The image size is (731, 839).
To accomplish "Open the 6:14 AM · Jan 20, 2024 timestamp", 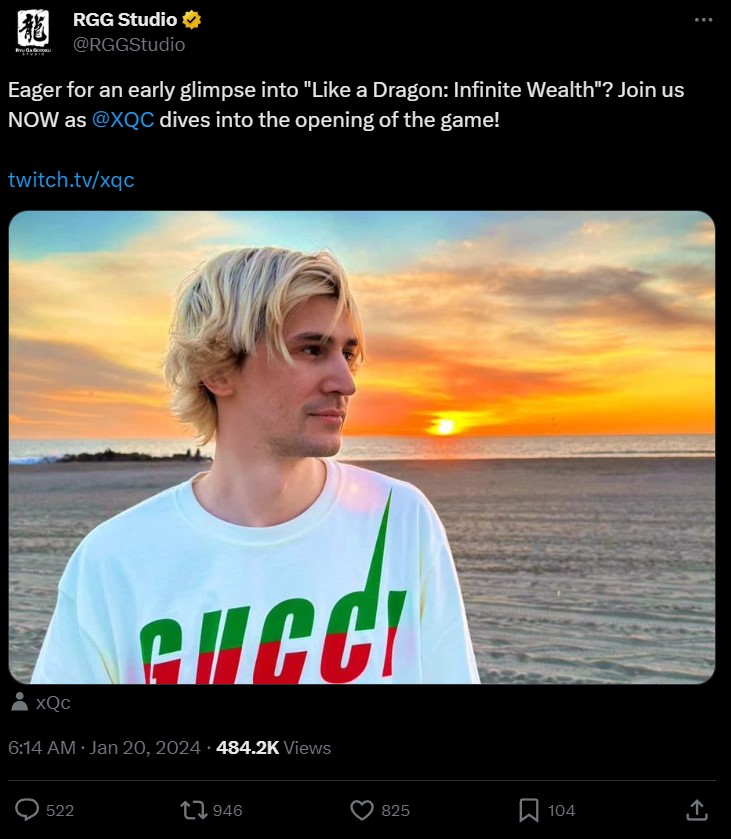I will [104, 748].
